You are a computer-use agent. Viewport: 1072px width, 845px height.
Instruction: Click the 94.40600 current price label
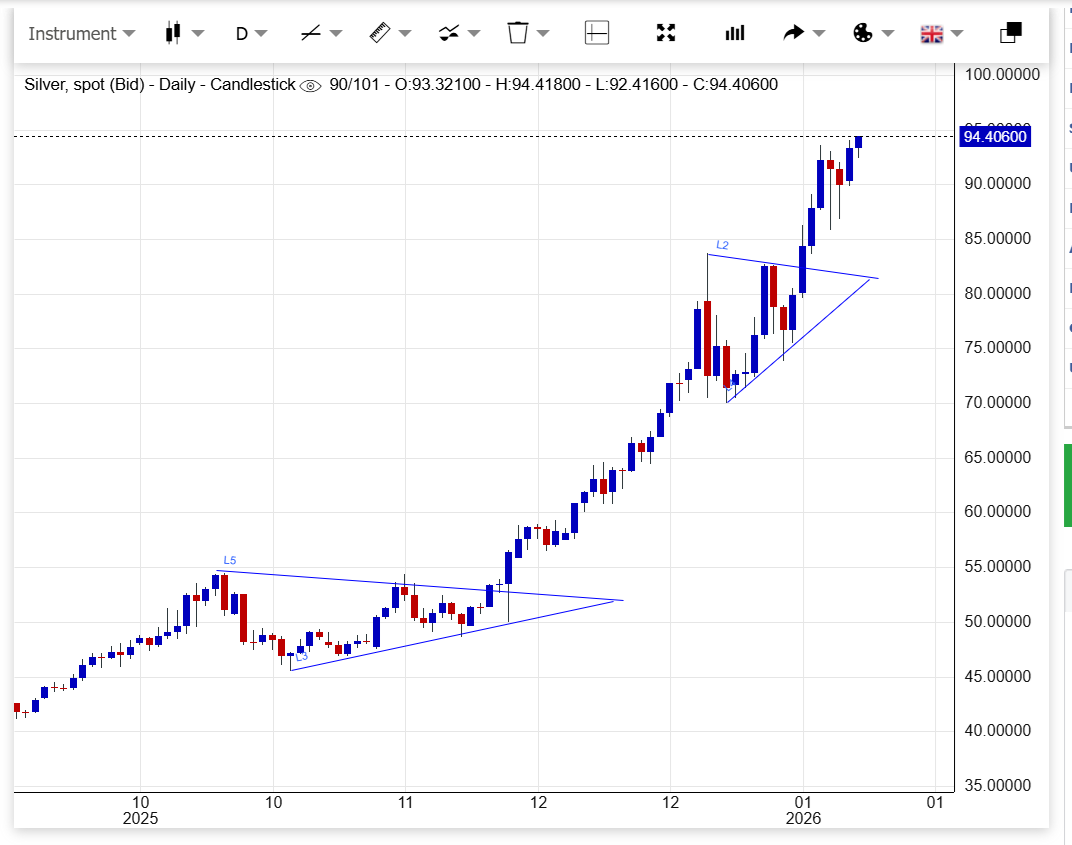993,137
